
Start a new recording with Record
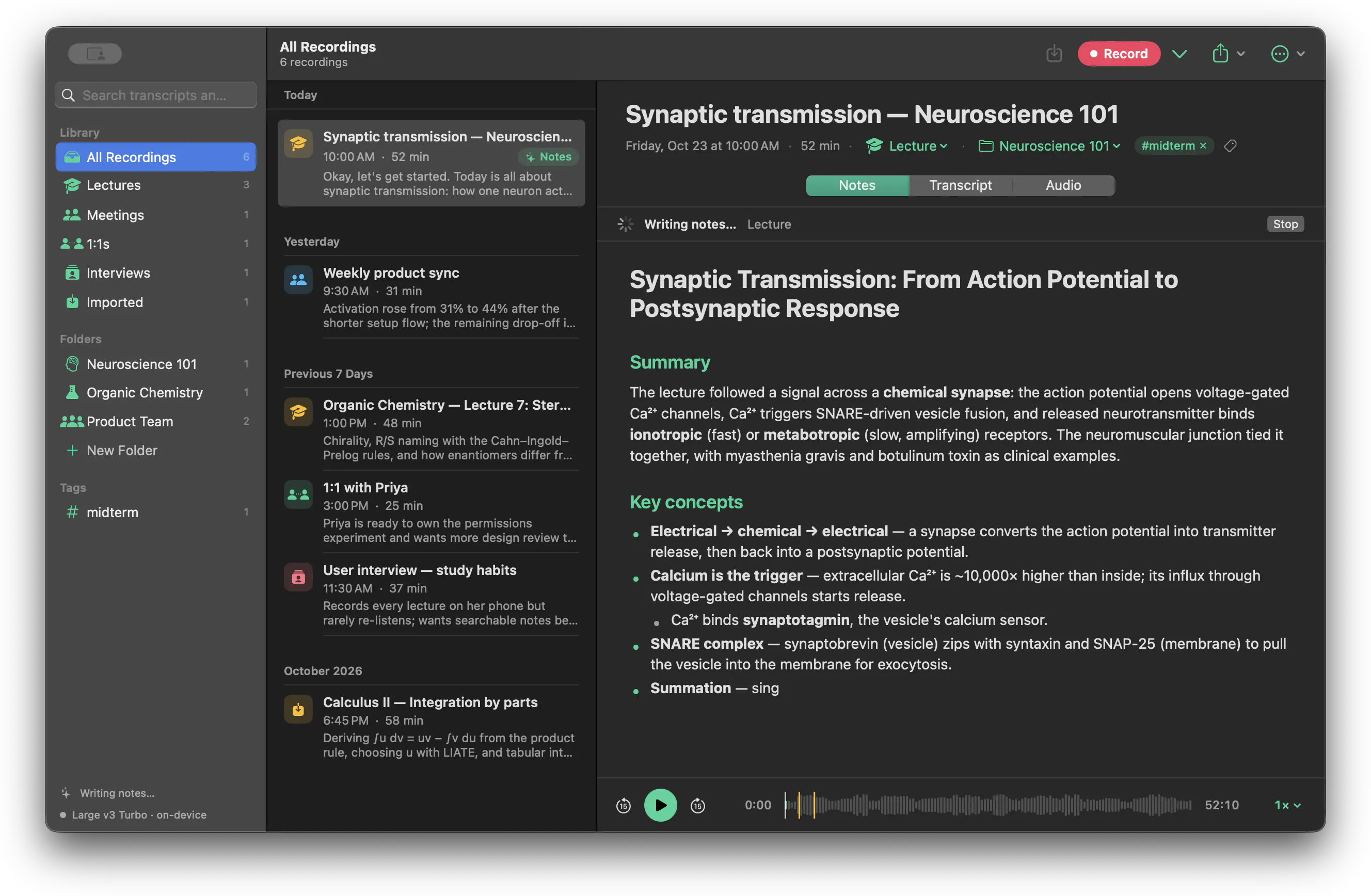[x=1118, y=54]
